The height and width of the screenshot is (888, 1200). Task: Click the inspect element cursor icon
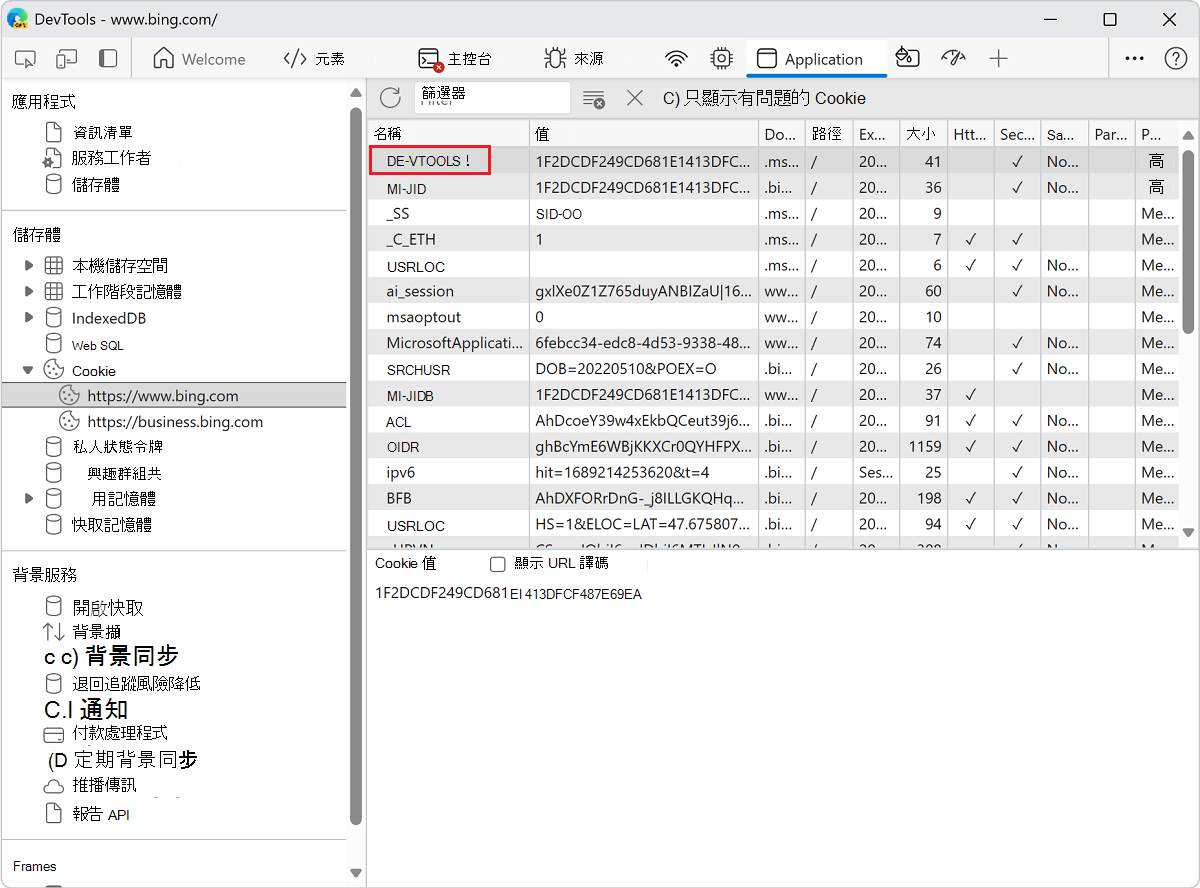click(25, 59)
